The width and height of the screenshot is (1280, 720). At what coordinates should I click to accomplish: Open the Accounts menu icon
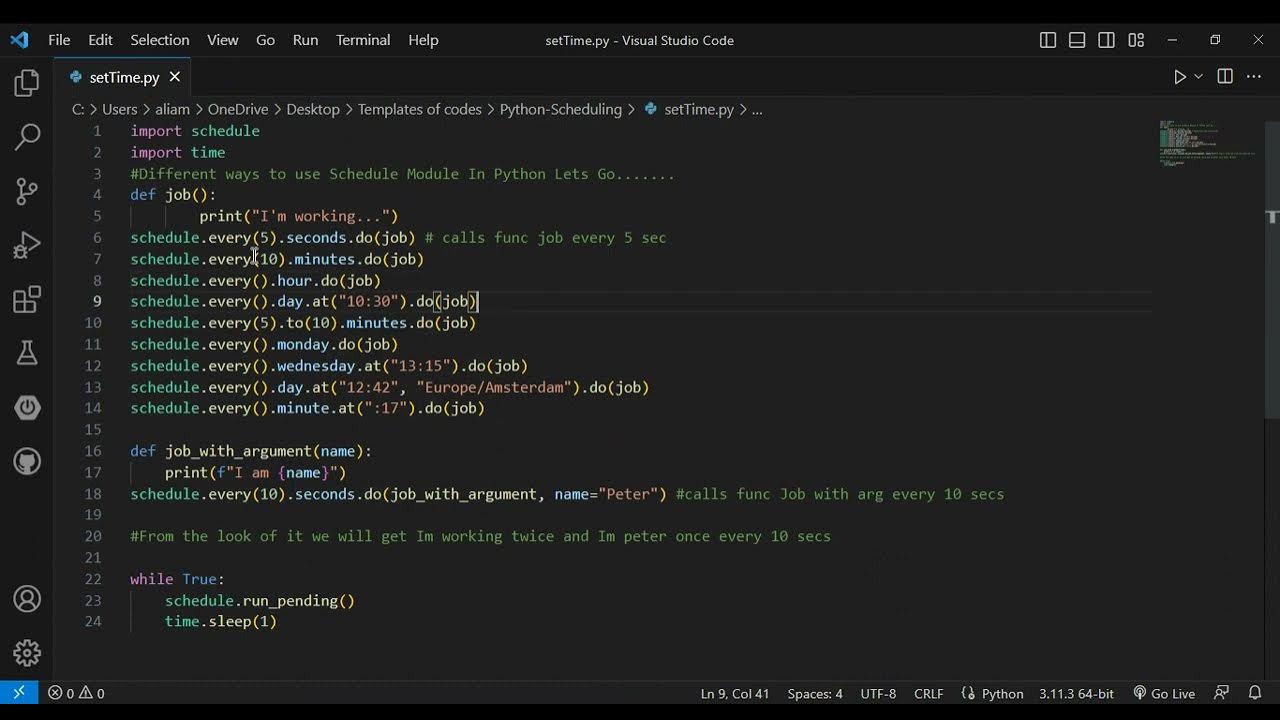pyautogui.click(x=27, y=599)
